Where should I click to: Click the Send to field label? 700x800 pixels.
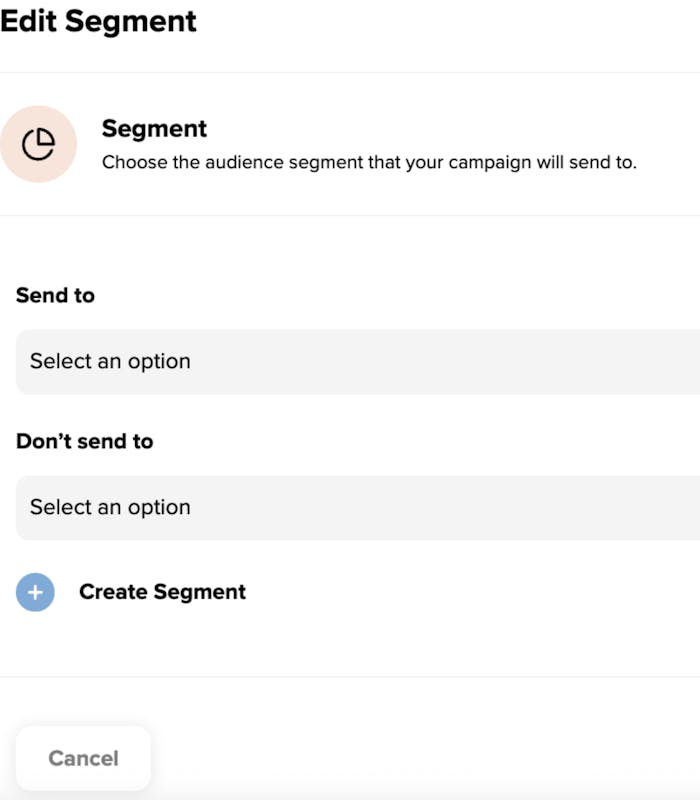click(55, 296)
